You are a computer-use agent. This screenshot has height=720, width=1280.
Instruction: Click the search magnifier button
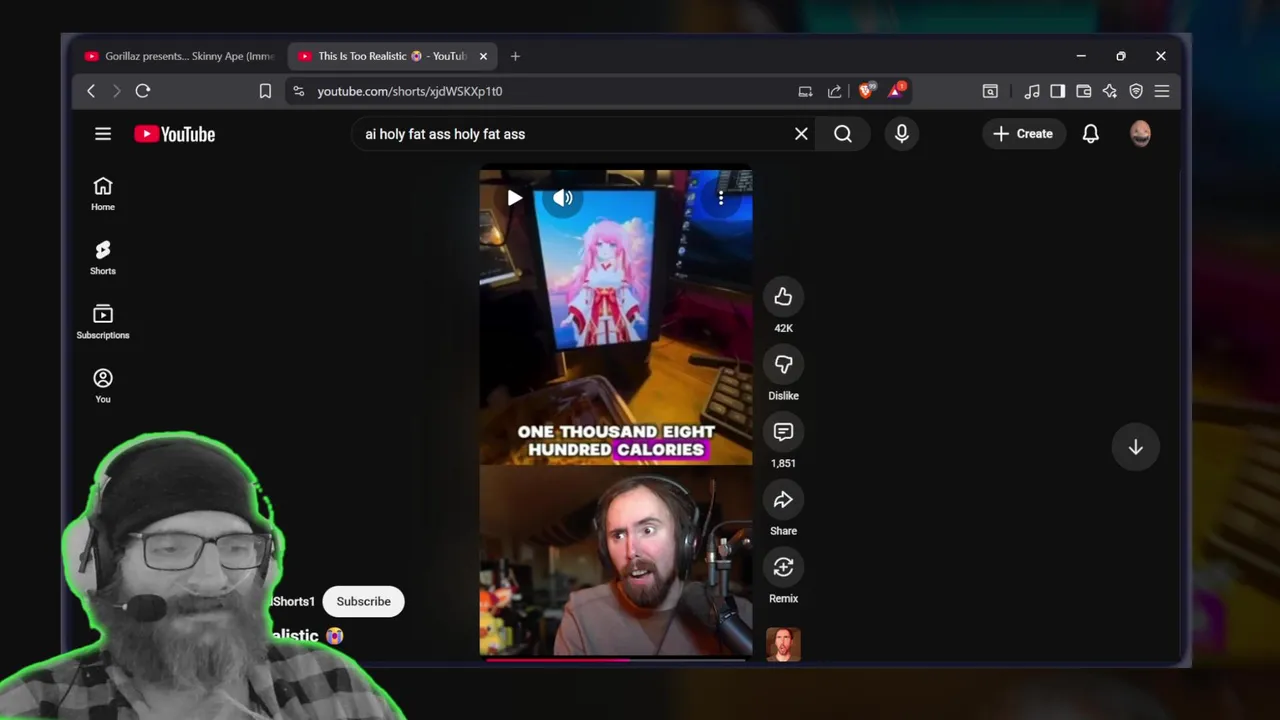[843, 134]
